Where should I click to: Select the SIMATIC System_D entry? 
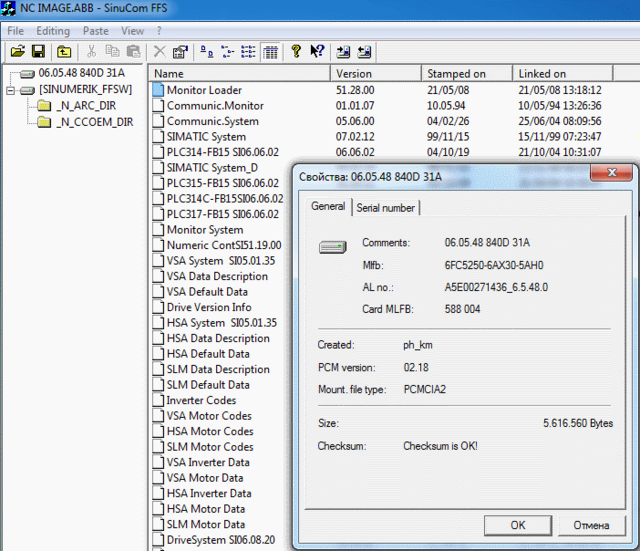coord(212,168)
